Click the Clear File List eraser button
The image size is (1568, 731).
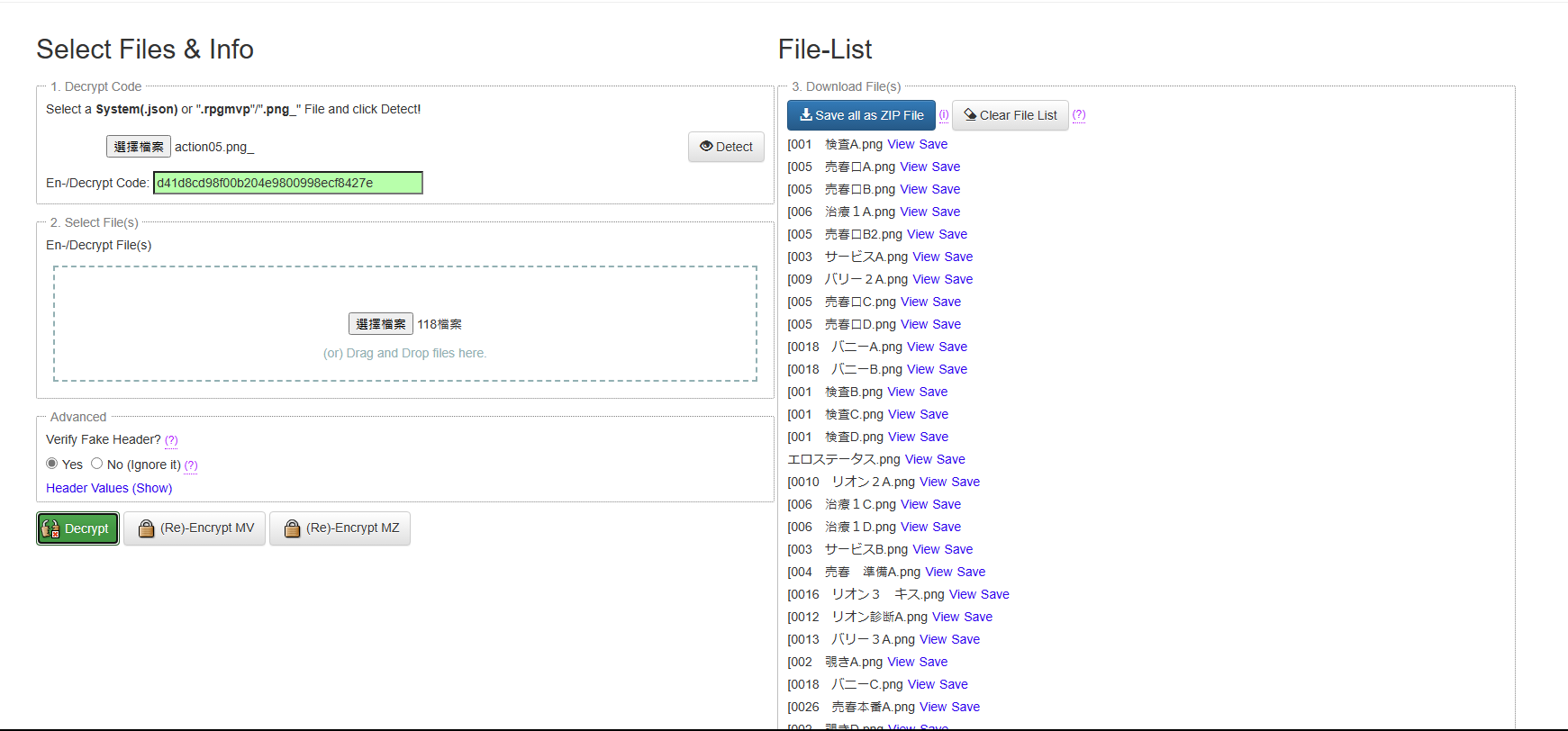click(1010, 115)
